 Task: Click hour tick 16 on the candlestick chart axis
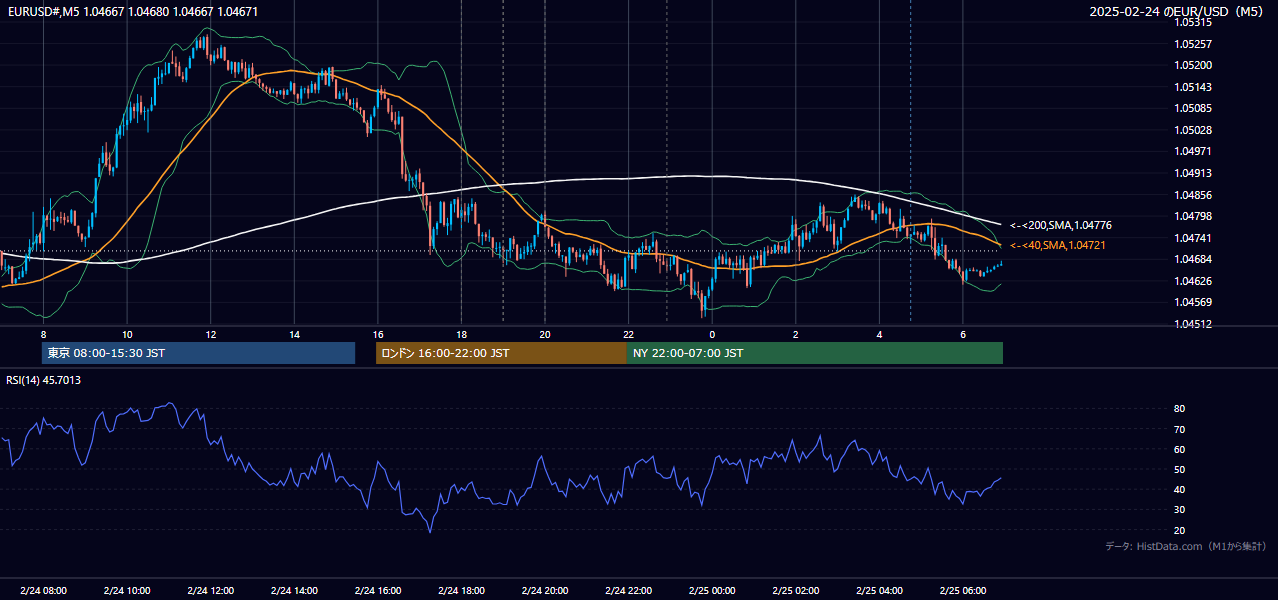pyautogui.click(x=377, y=334)
